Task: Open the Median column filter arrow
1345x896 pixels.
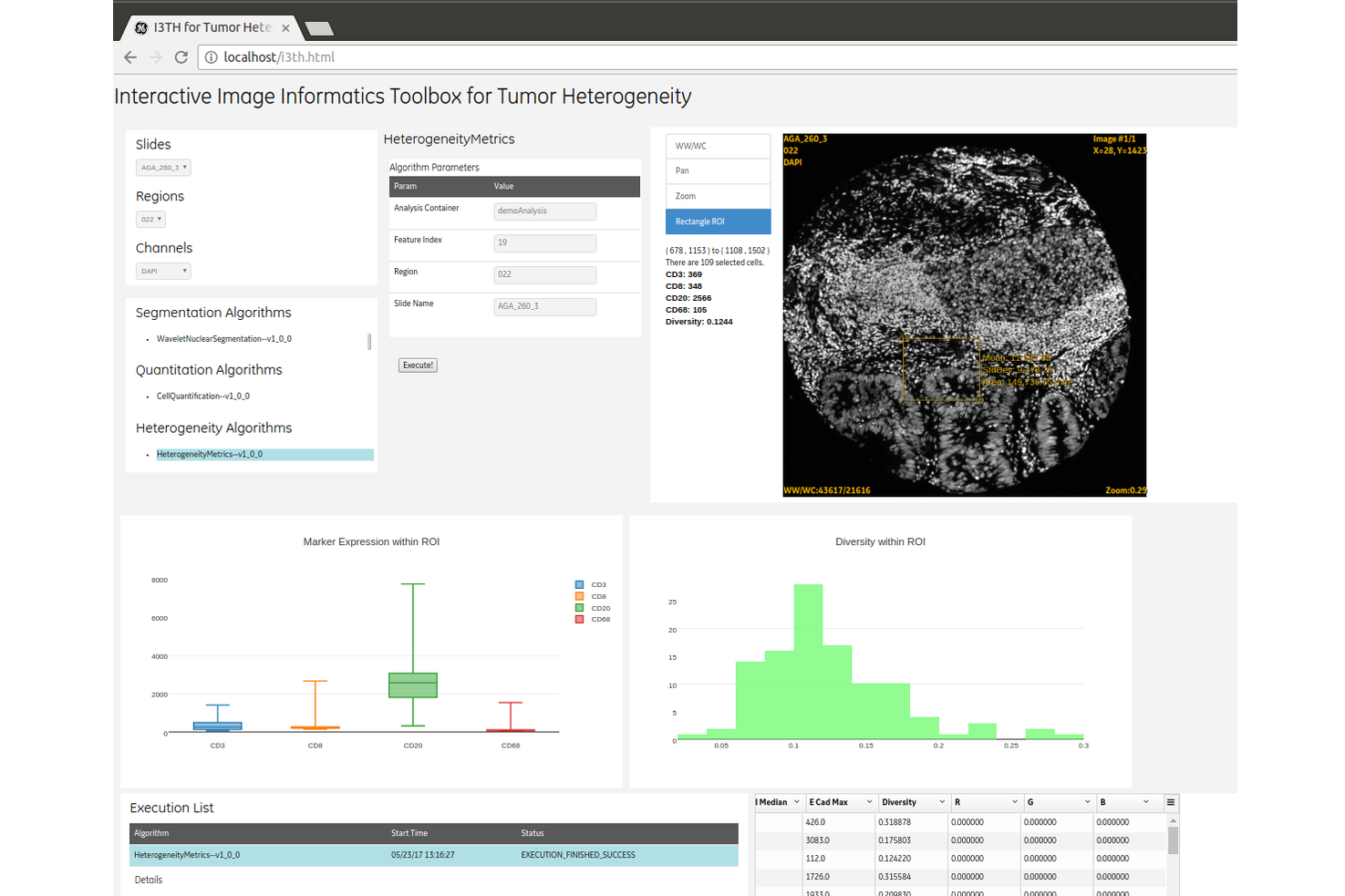Action: click(796, 802)
